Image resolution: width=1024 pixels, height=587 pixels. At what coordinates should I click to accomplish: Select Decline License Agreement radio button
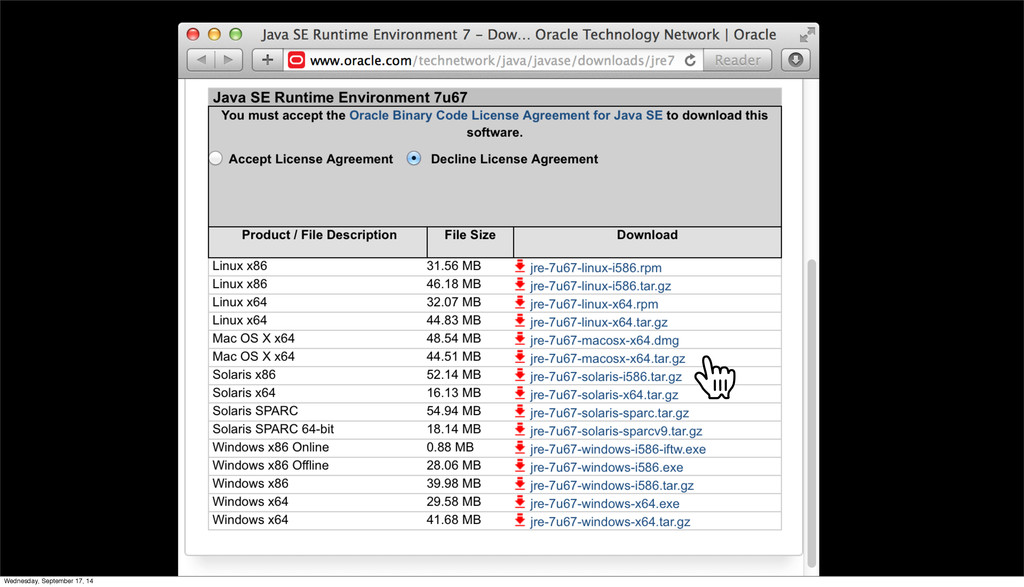click(x=414, y=159)
